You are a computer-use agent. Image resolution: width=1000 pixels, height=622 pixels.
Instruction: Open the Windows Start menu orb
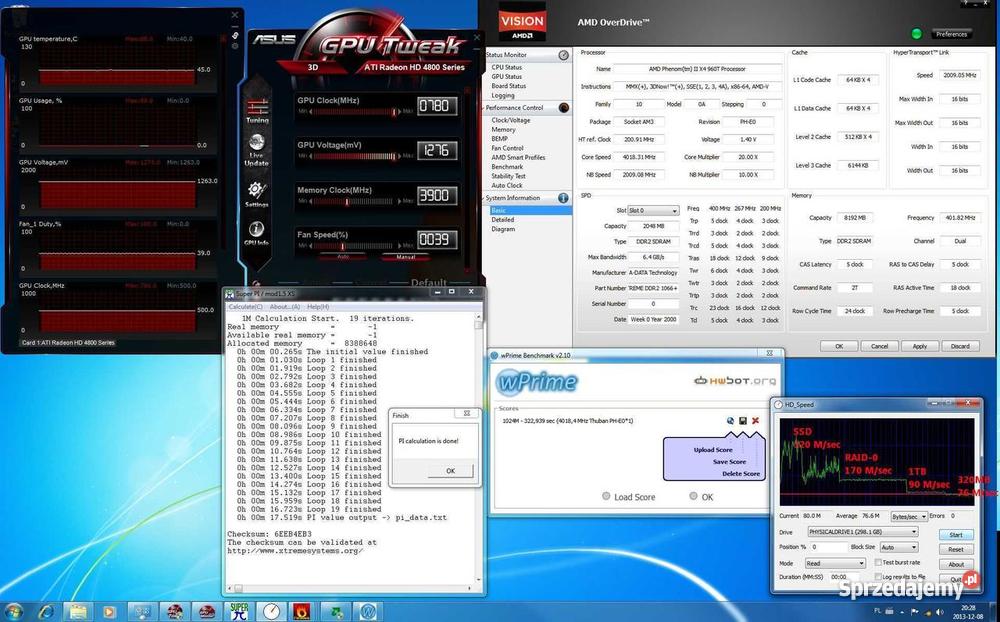pos(13,612)
